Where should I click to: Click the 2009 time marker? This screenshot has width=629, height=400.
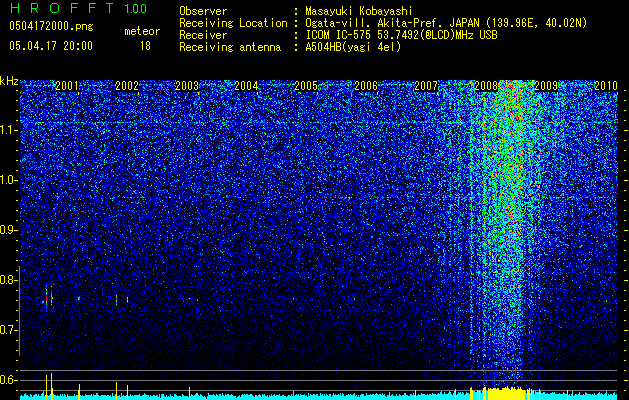[x=546, y=86]
